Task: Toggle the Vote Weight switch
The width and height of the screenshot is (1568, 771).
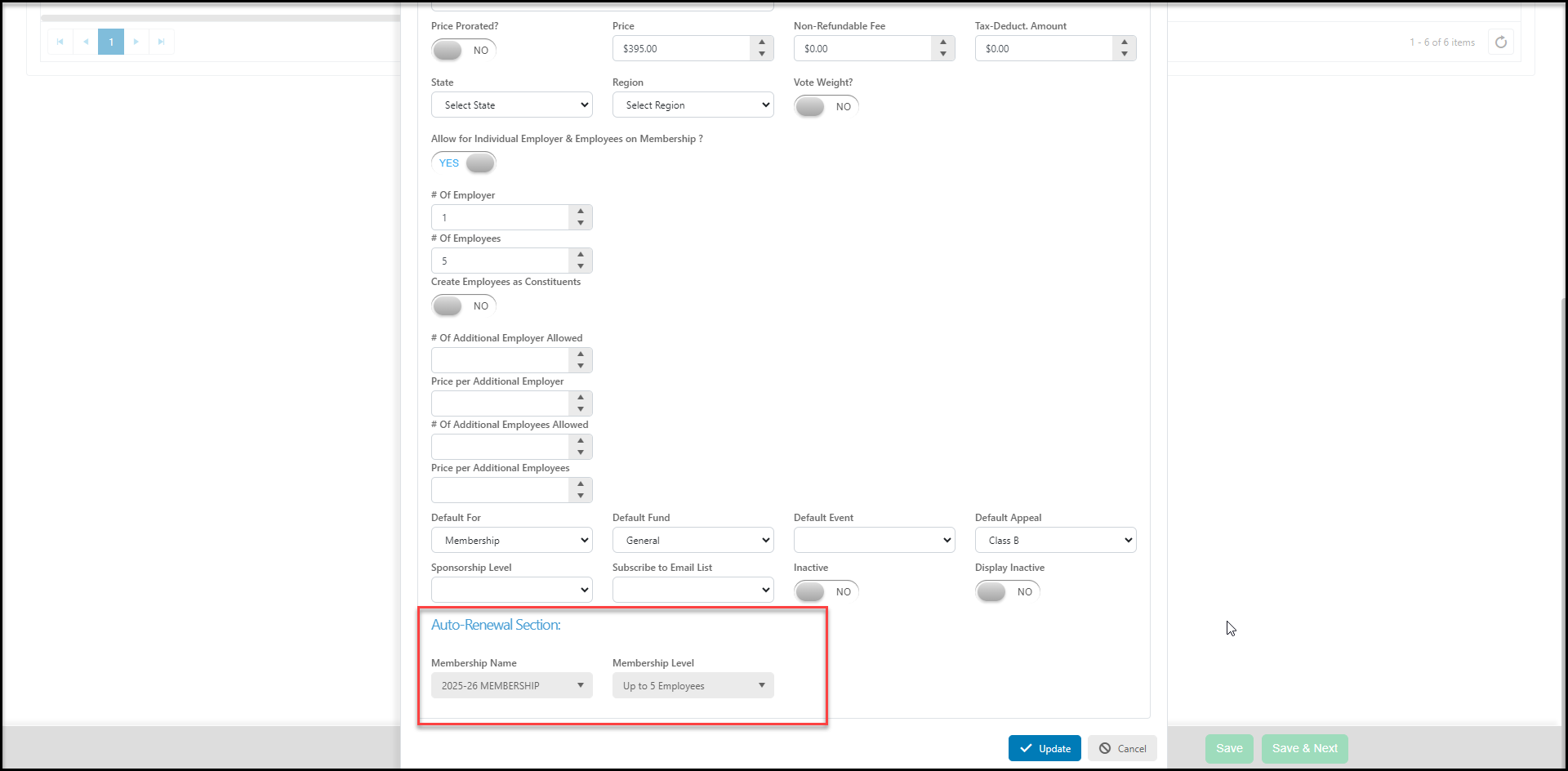Action: (826, 106)
